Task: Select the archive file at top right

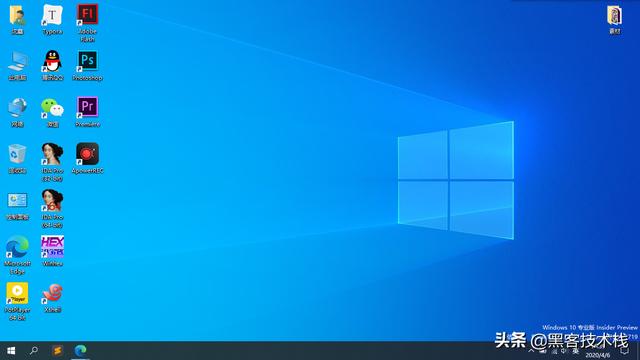Action: tap(615, 20)
